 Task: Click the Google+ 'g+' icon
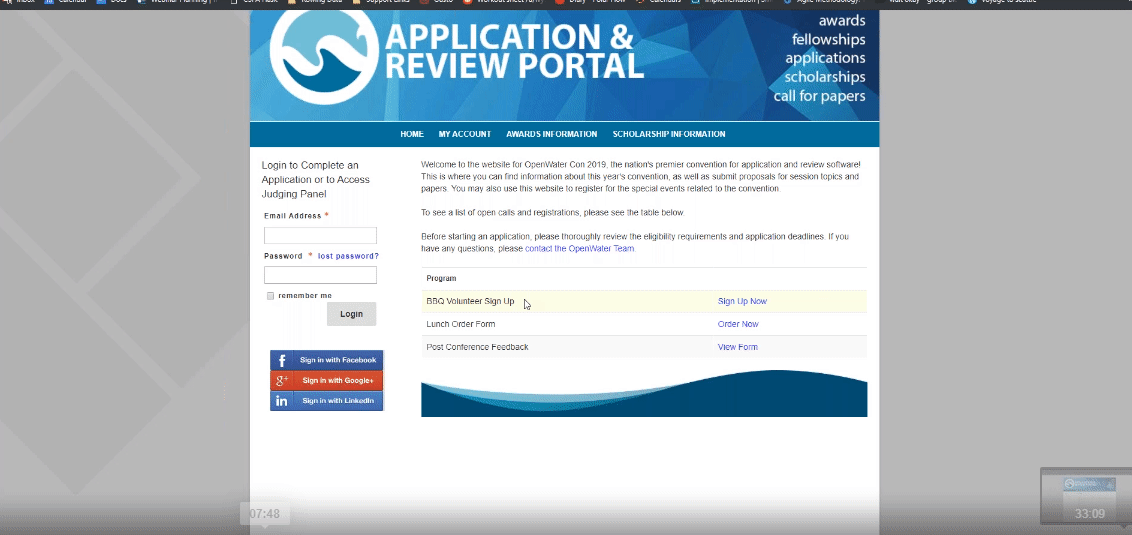(x=282, y=381)
